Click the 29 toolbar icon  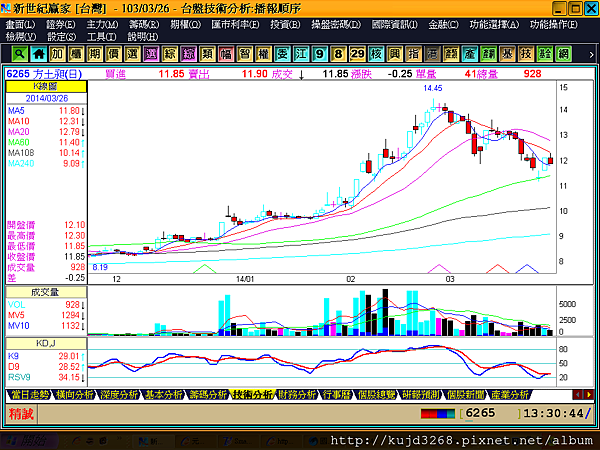357,54
